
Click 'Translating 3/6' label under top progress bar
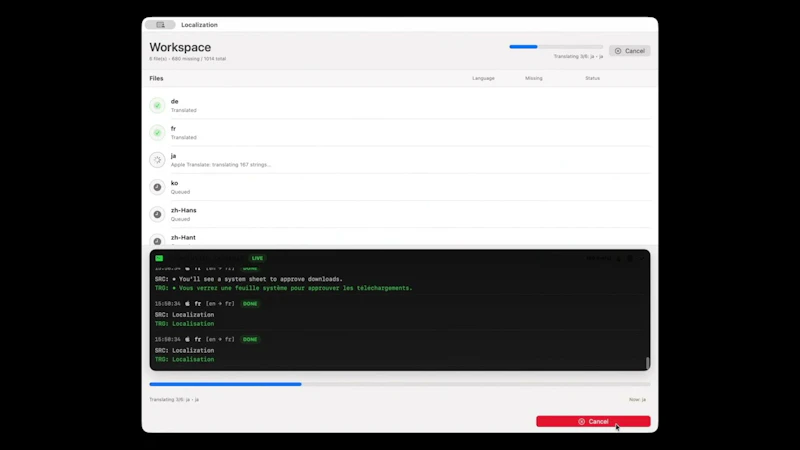tap(578, 56)
